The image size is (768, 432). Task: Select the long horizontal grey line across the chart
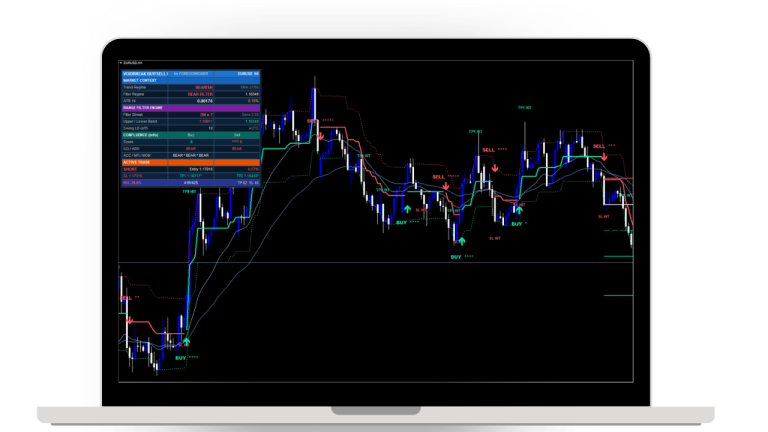coord(376,263)
